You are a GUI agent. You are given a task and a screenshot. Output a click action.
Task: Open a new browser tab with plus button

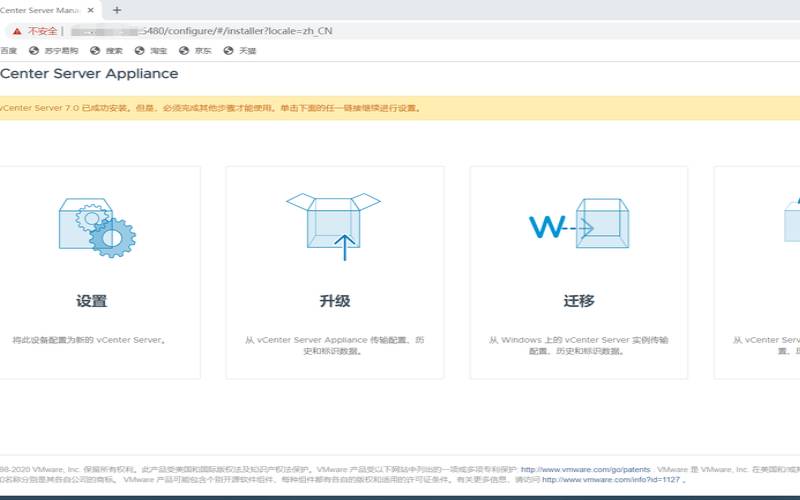(117, 10)
